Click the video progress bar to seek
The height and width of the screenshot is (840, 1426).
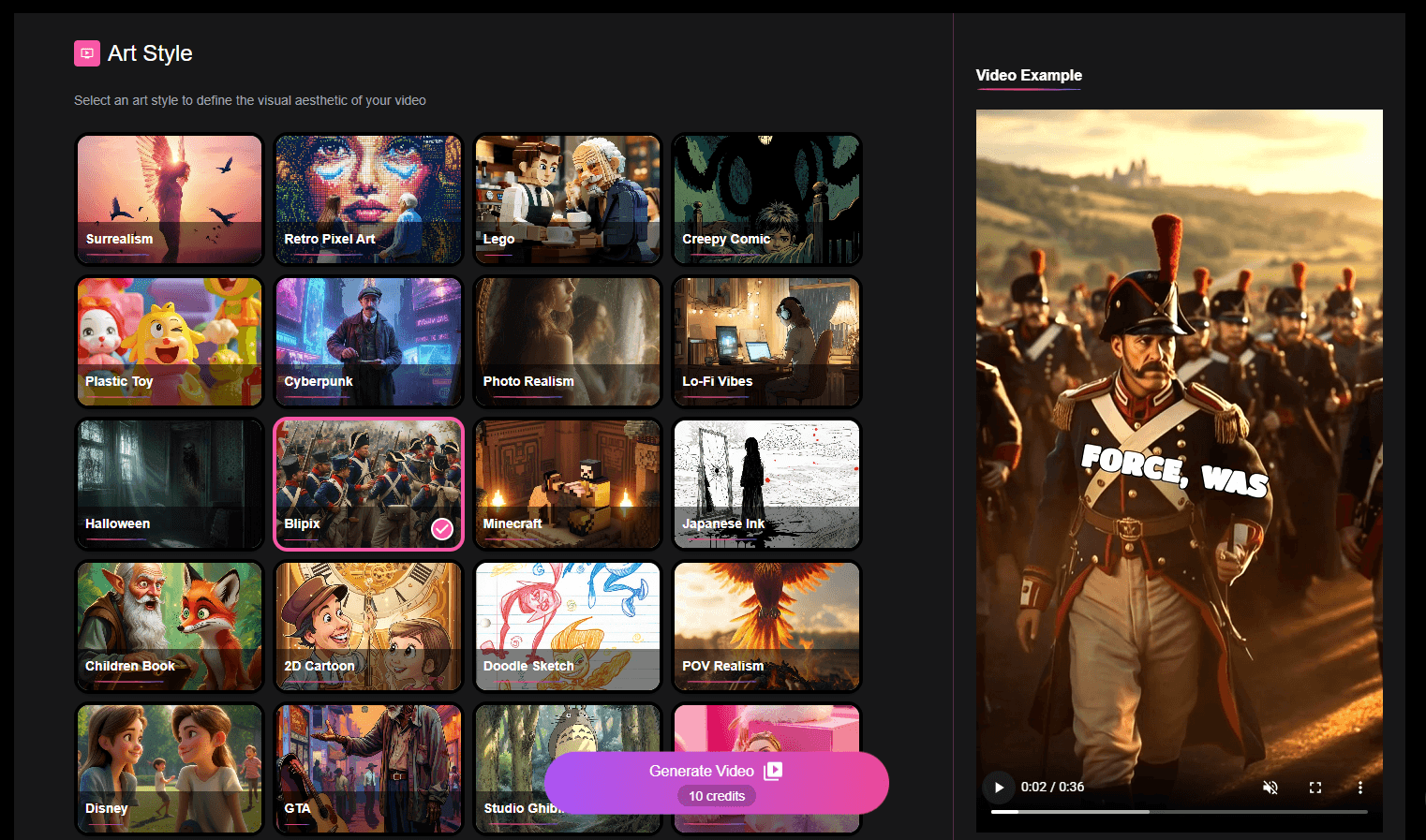pos(1180,811)
